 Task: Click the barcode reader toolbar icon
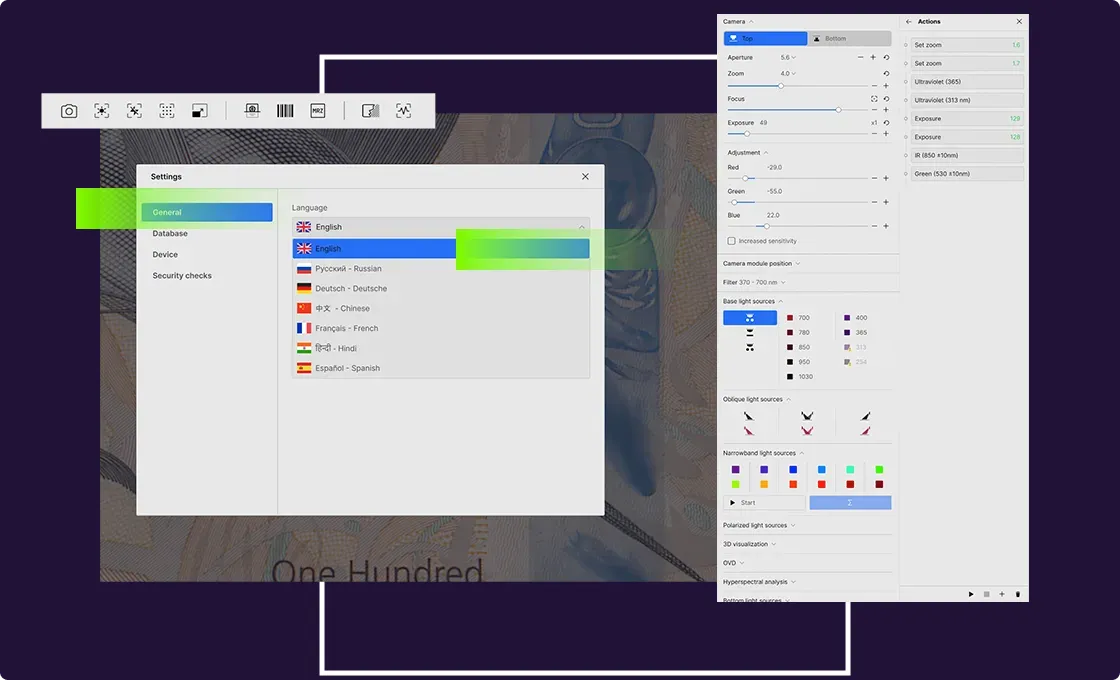[285, 111]
